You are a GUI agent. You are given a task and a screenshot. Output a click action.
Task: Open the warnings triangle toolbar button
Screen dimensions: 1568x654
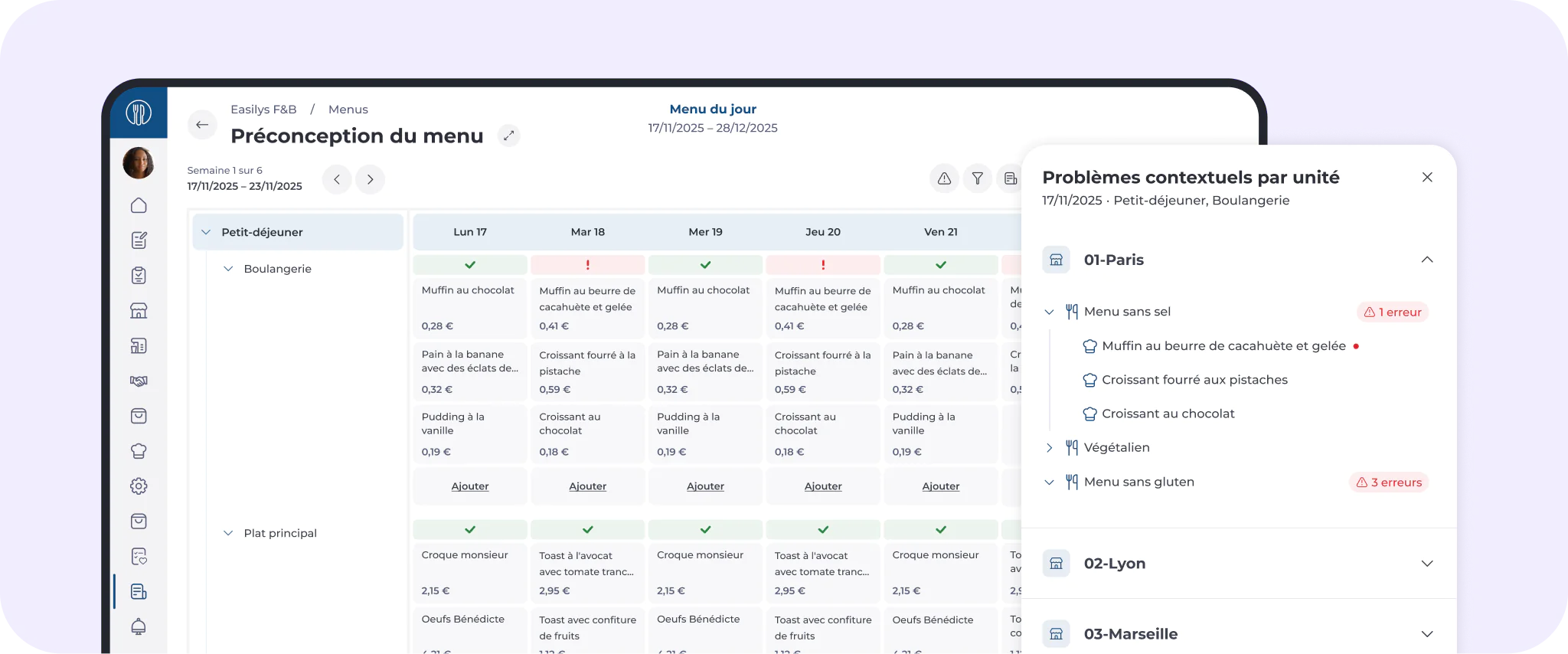pyautogui.click(x=945, y=178)
